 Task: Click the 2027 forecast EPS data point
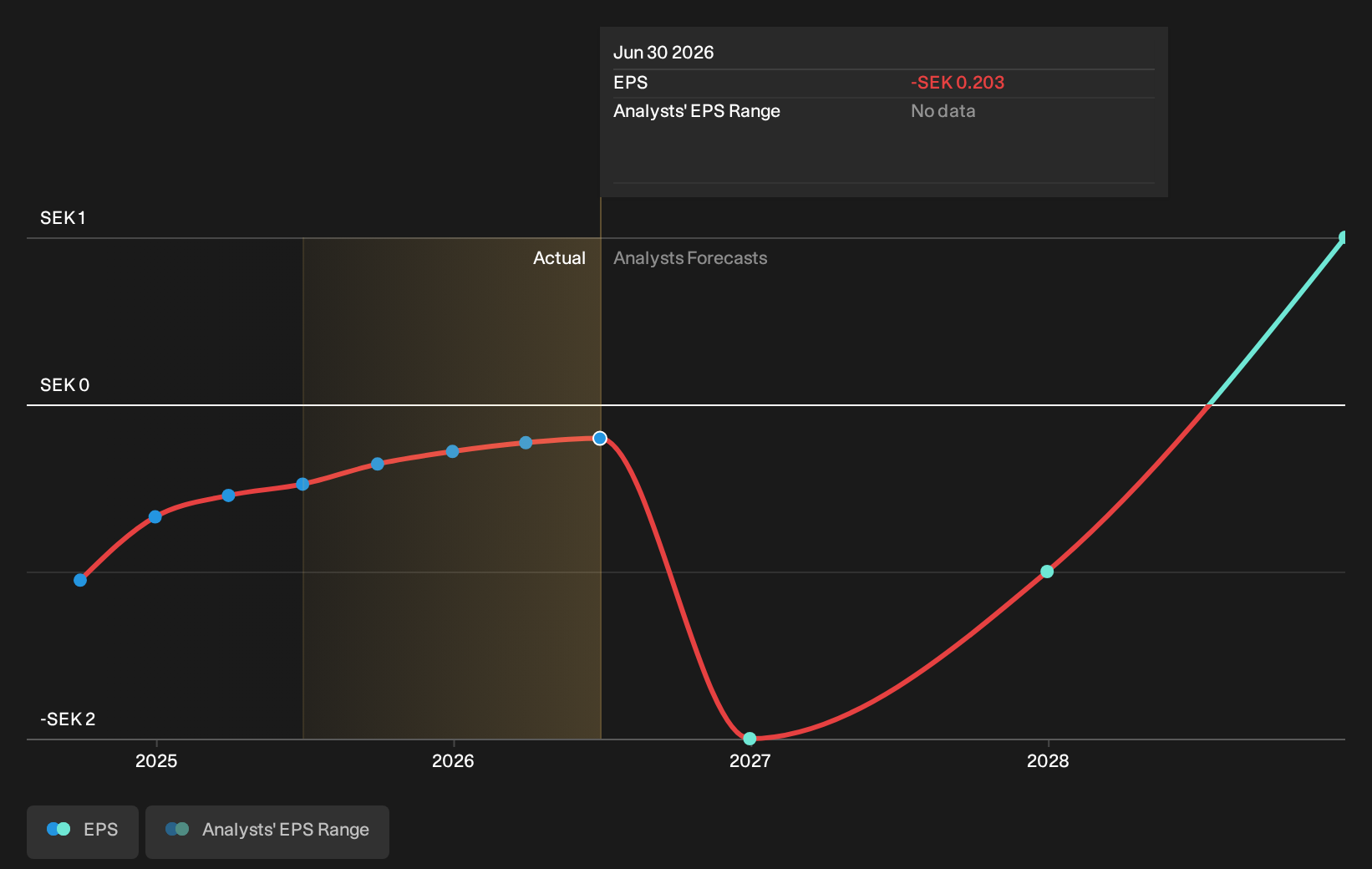750,739
